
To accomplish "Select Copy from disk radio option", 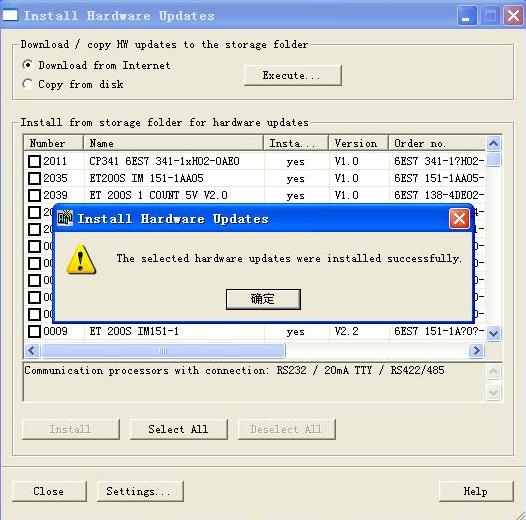I will 27,84.
